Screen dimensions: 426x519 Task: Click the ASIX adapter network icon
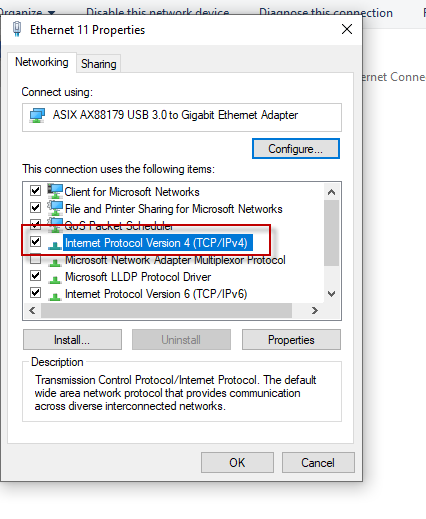(37, 115)
